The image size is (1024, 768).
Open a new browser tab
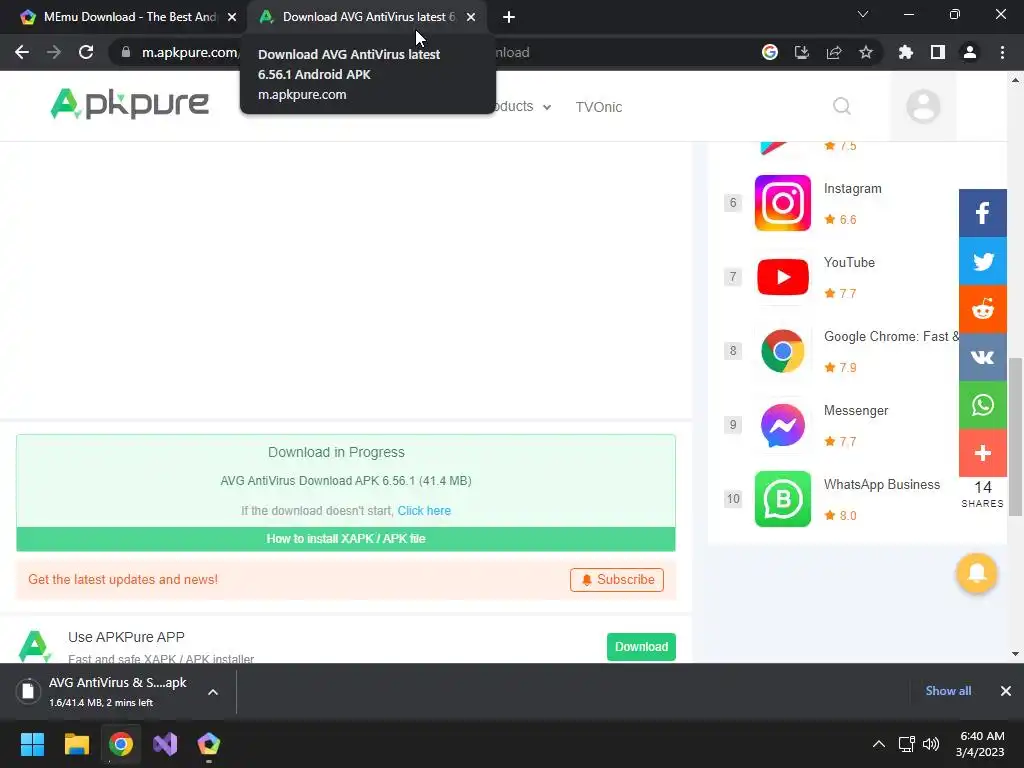509,17
